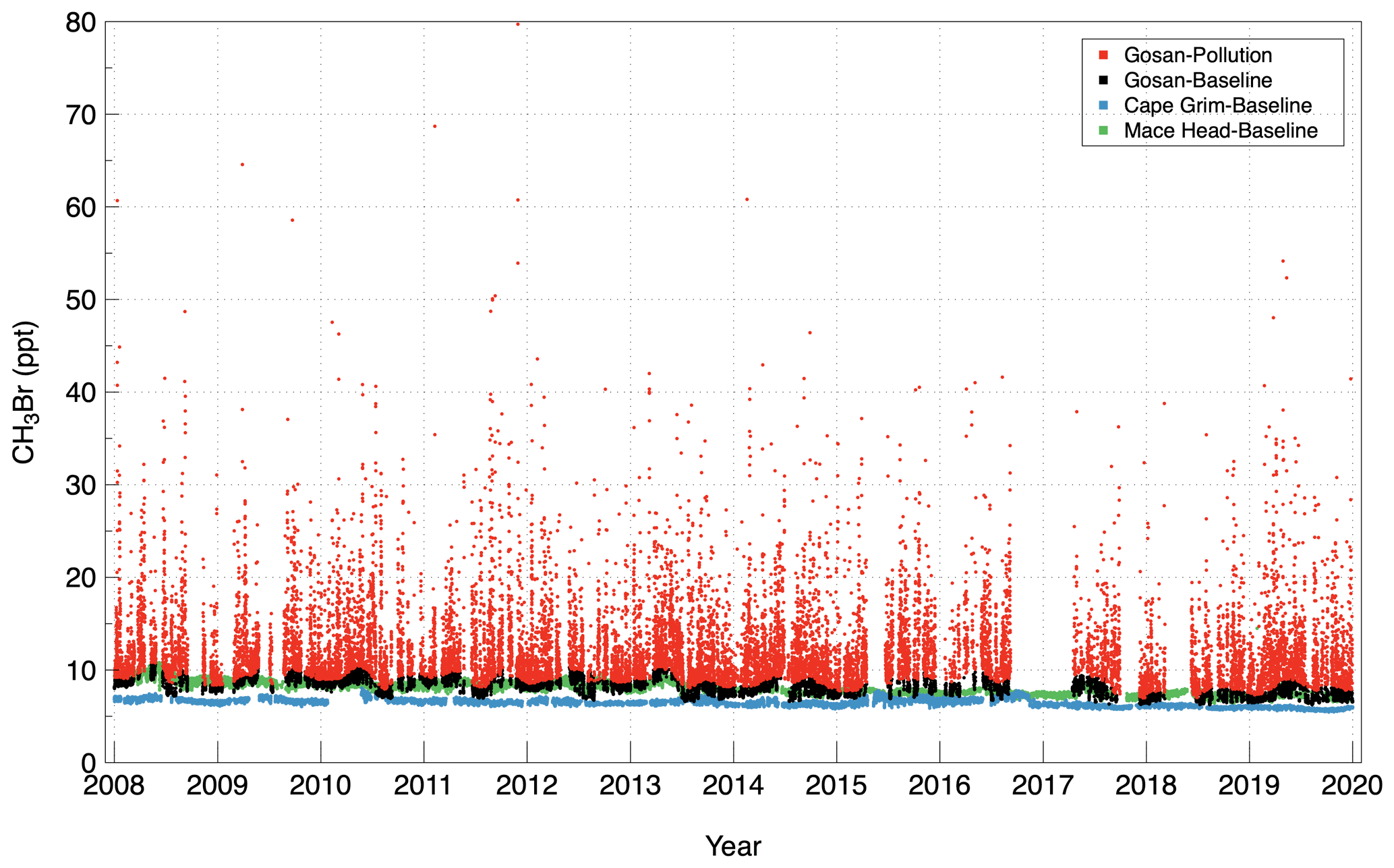Click the blue Cape Grim-Baseline legend marker
1394x868 pixels.
(x=1103, y=105)
